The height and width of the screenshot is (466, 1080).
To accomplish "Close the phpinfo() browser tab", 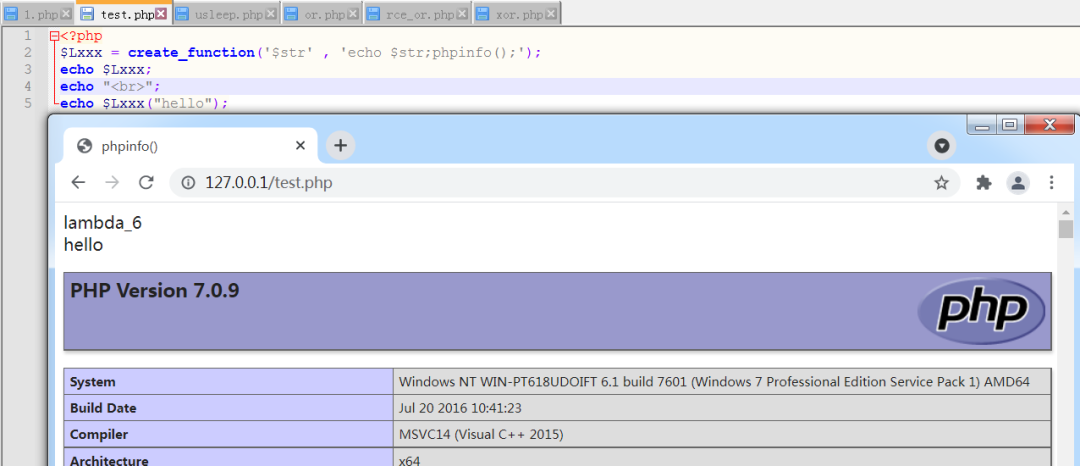I will coord(300,145).
